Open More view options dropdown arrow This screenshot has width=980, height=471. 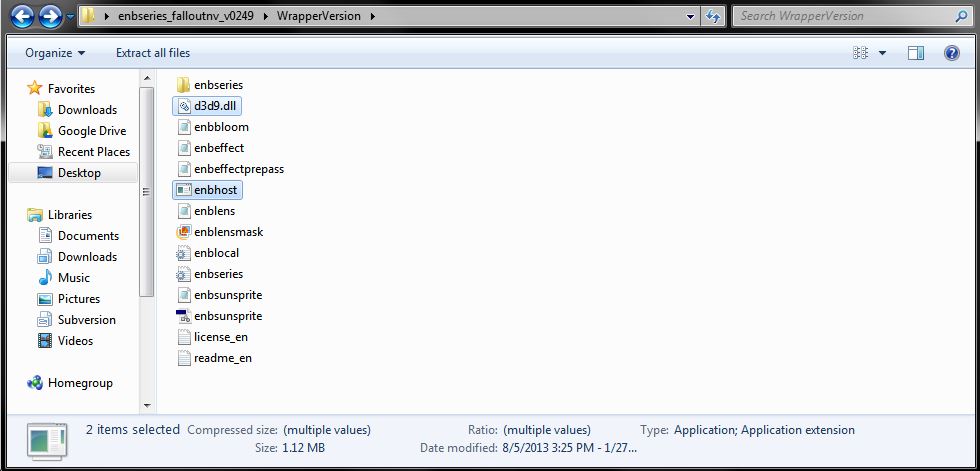(882, 53)
